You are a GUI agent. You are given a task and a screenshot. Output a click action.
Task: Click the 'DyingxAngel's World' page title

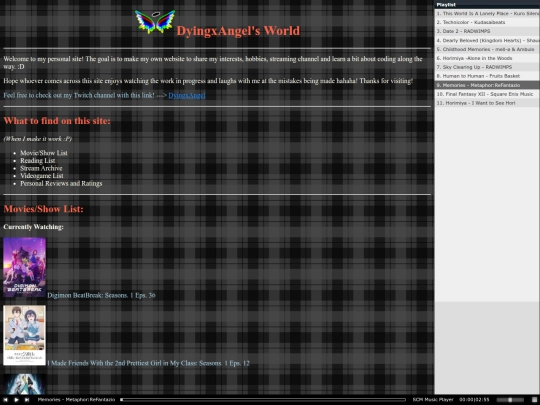238,31
